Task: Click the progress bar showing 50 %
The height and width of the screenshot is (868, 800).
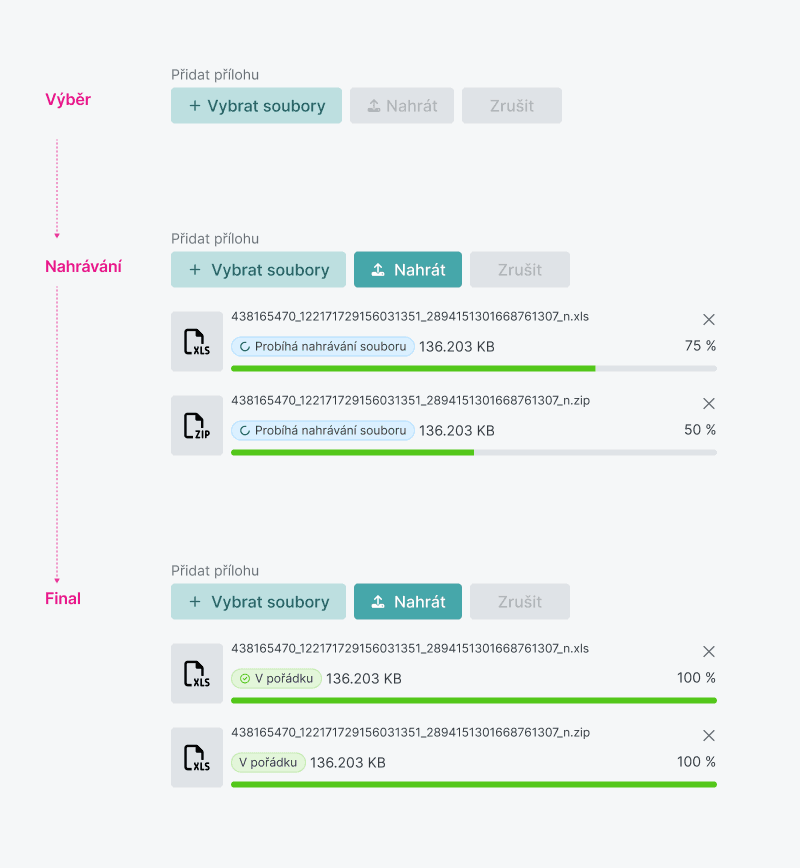Action: [x=473, y=452]
